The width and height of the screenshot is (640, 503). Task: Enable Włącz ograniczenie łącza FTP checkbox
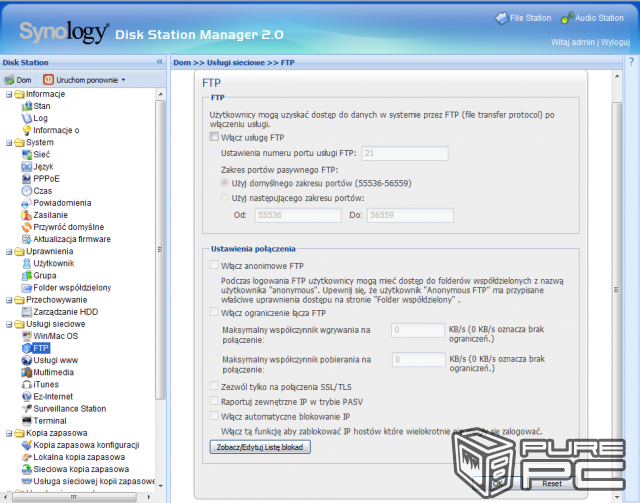[214, 312]
